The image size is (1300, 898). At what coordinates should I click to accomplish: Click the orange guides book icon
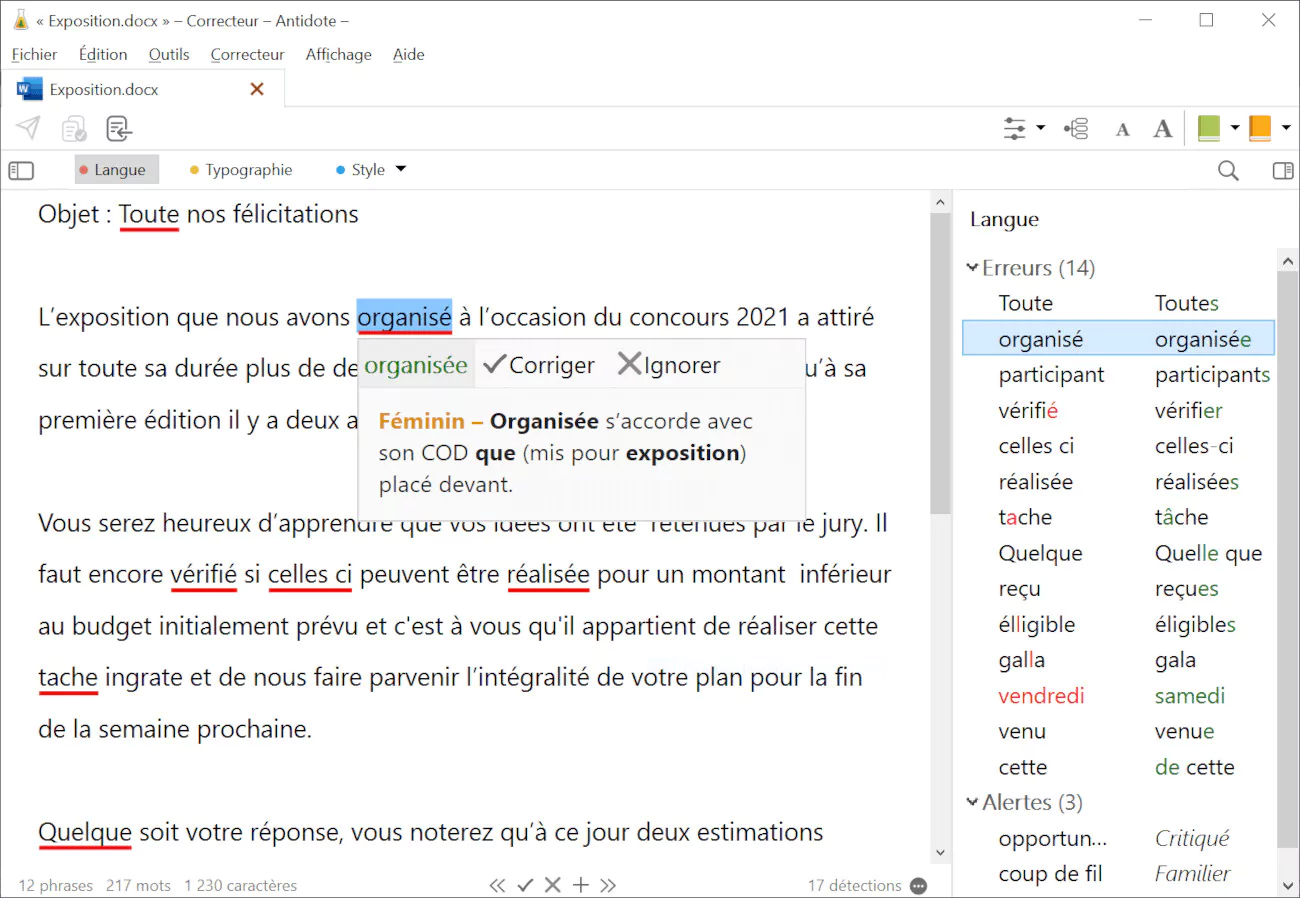1260,128
